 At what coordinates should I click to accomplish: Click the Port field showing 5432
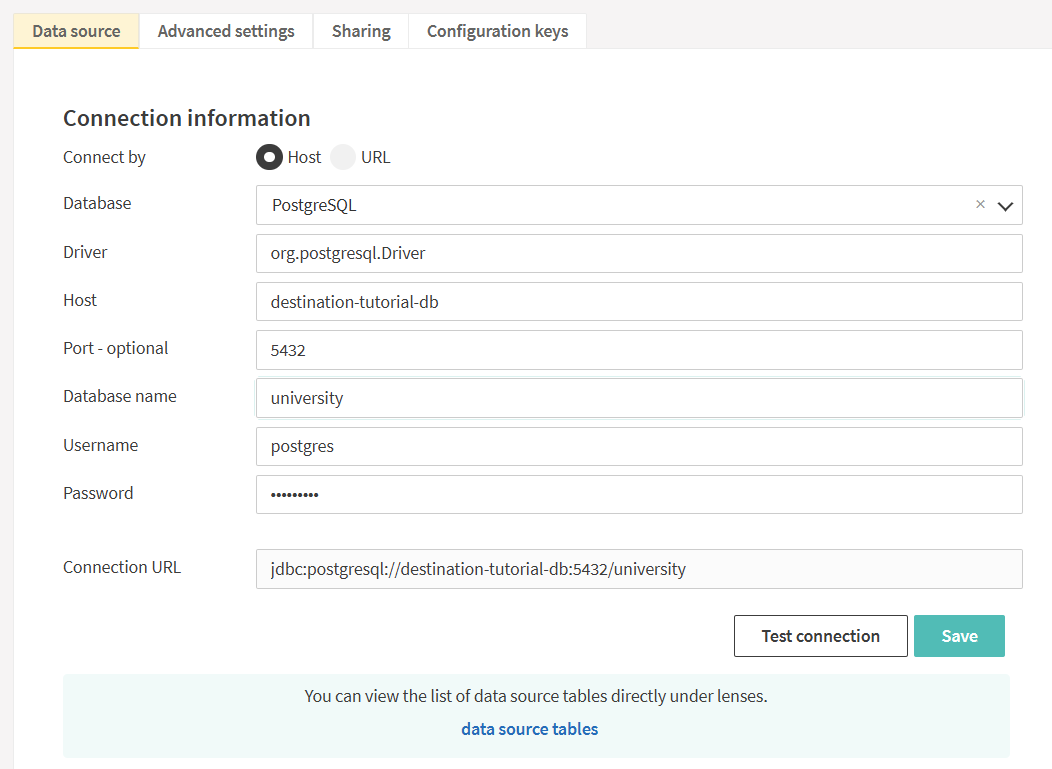click(x=638, y=350)
